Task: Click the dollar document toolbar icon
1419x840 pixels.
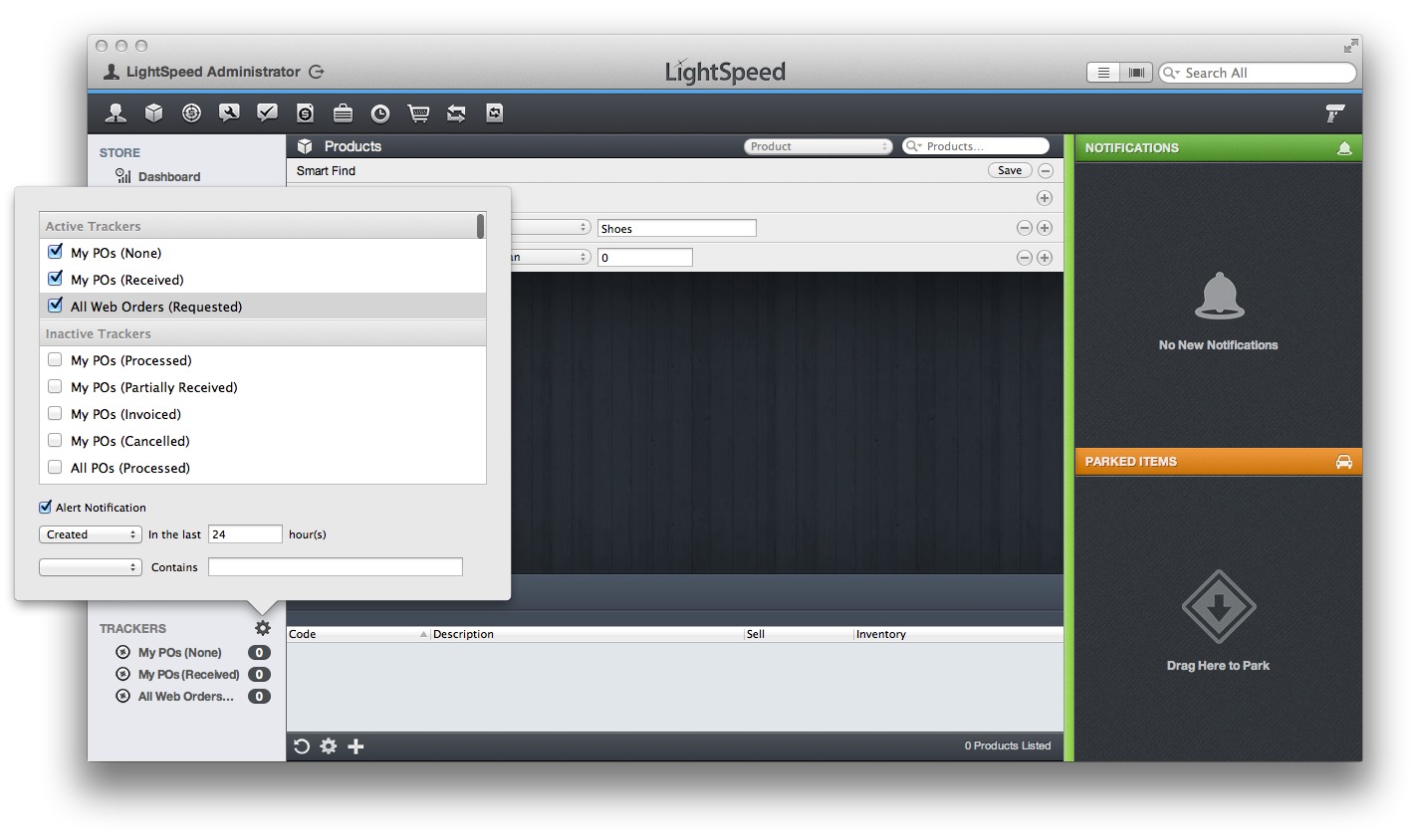Action: point(306,113)
